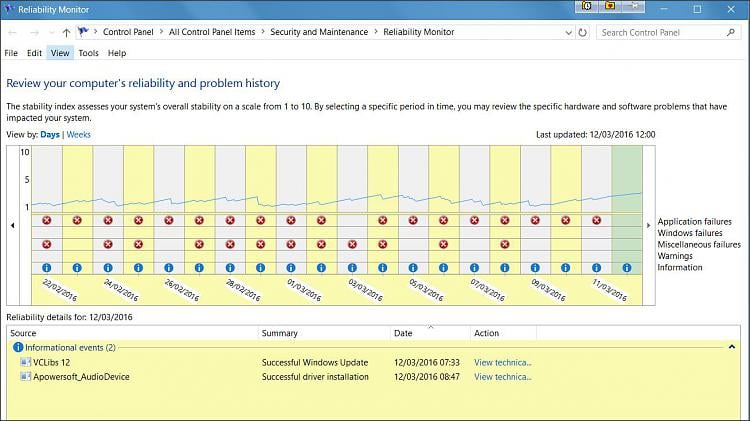Image resolution: width=750 pixels, height=421 pixels.
Task: Open technical details link for VCLibs 12
Action: pyautogui.click(x=503, y=362)
